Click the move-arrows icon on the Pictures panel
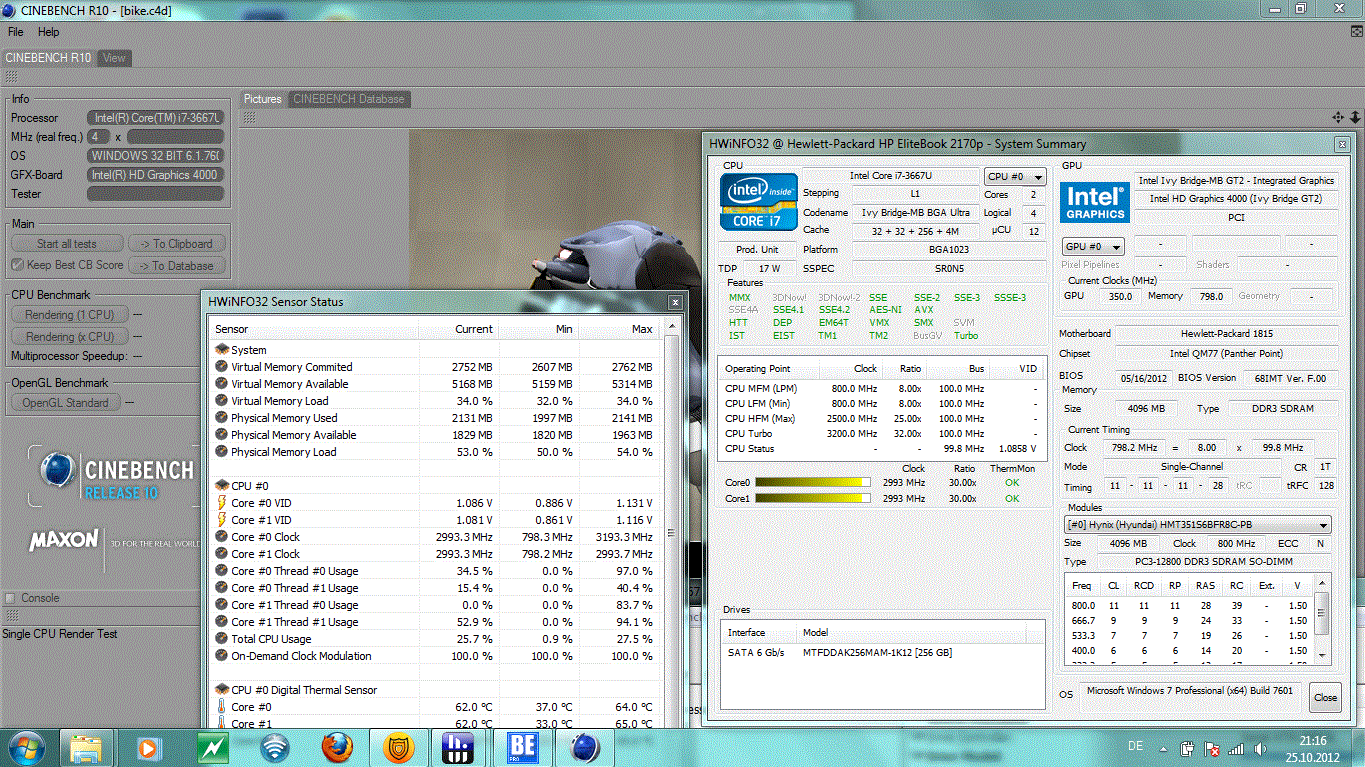This screenshot has height=767, width=1365. 1338,118
